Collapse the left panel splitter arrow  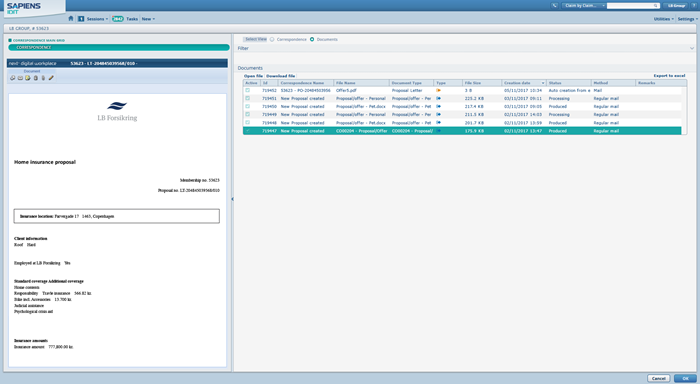pyautogui.click(x=232, y=199)
